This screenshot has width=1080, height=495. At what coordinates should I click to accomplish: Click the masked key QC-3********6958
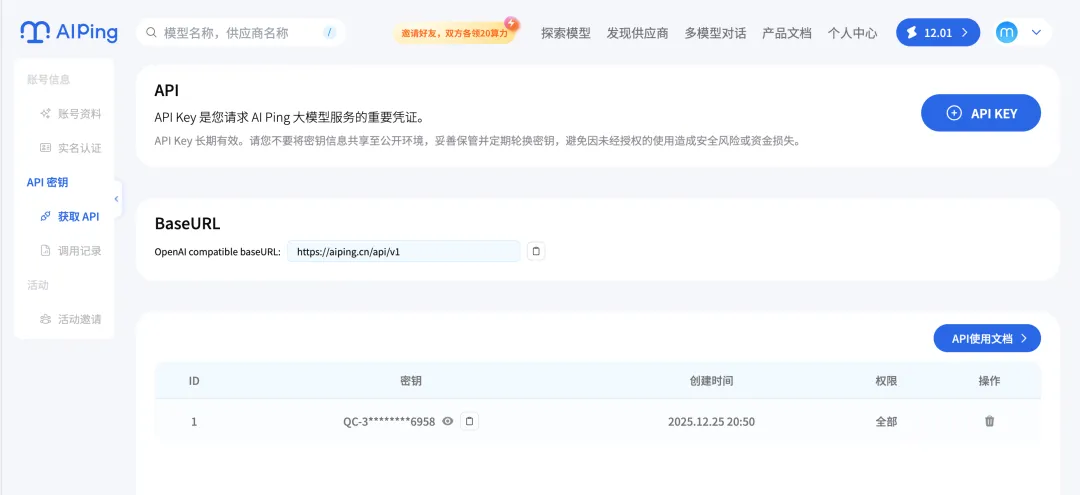click(389, 422)
